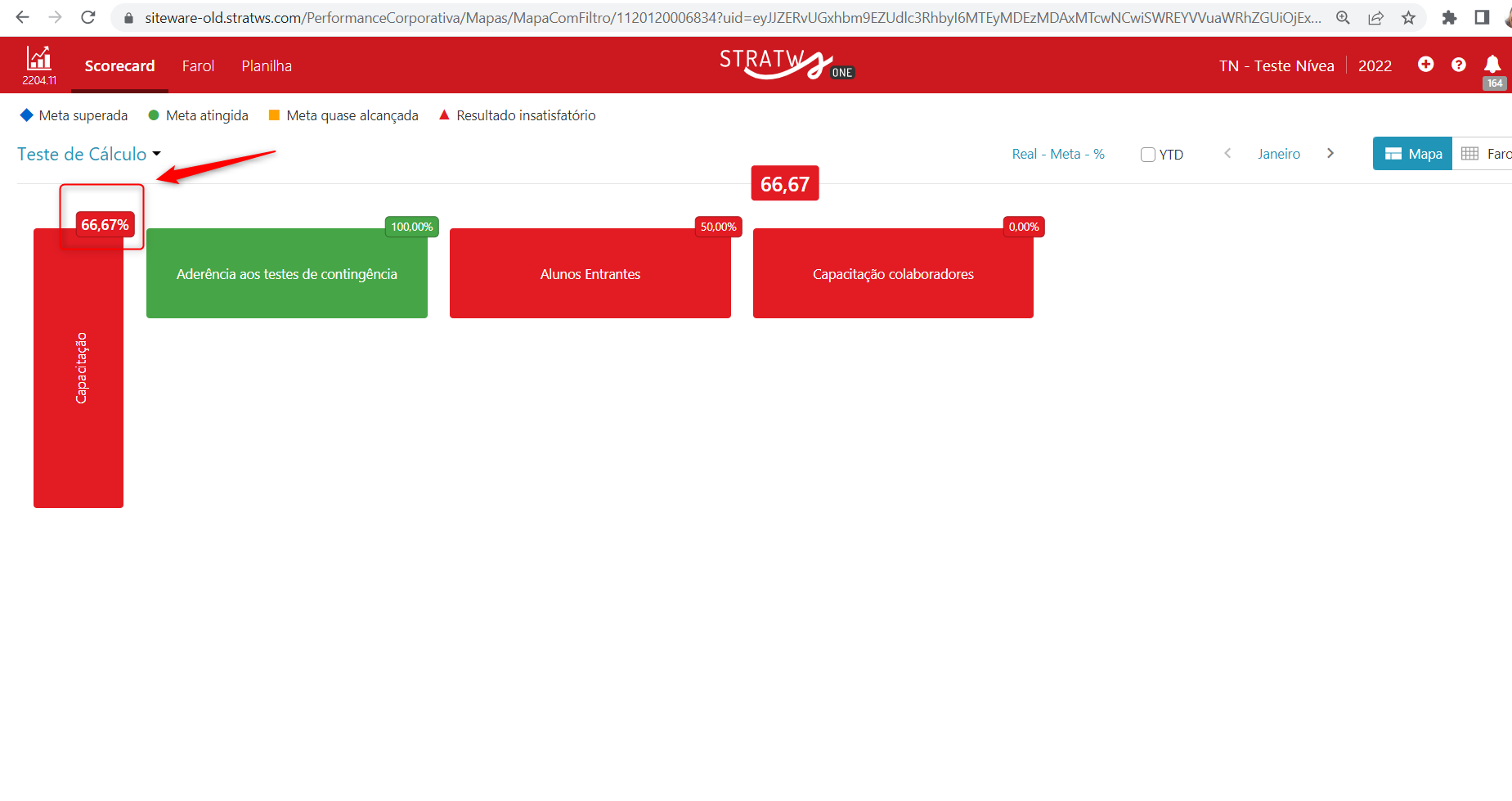Open the notifications bell
The image size is (1512, 801).
[x=1492, y=64]
